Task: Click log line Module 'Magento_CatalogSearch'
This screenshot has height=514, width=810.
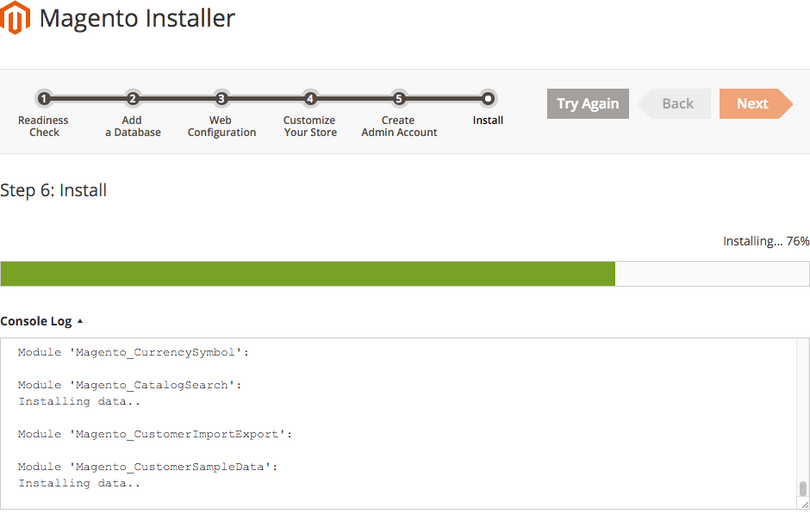Action: pos(130,385)
